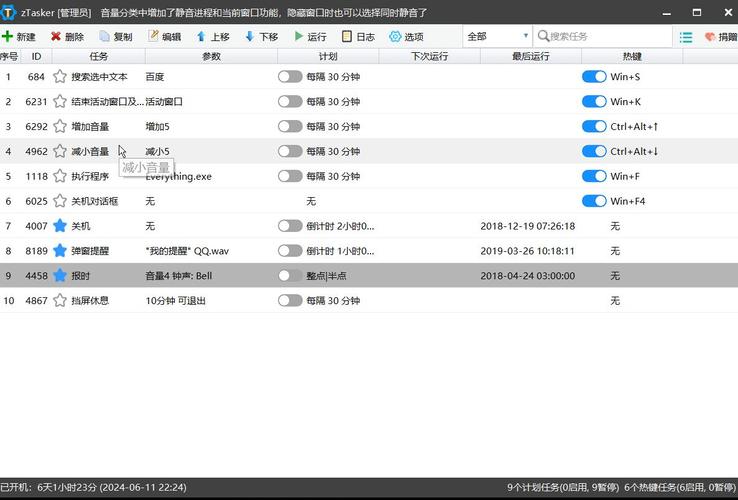Disable Win+F hotkey toggle

[x=594, y=176]
